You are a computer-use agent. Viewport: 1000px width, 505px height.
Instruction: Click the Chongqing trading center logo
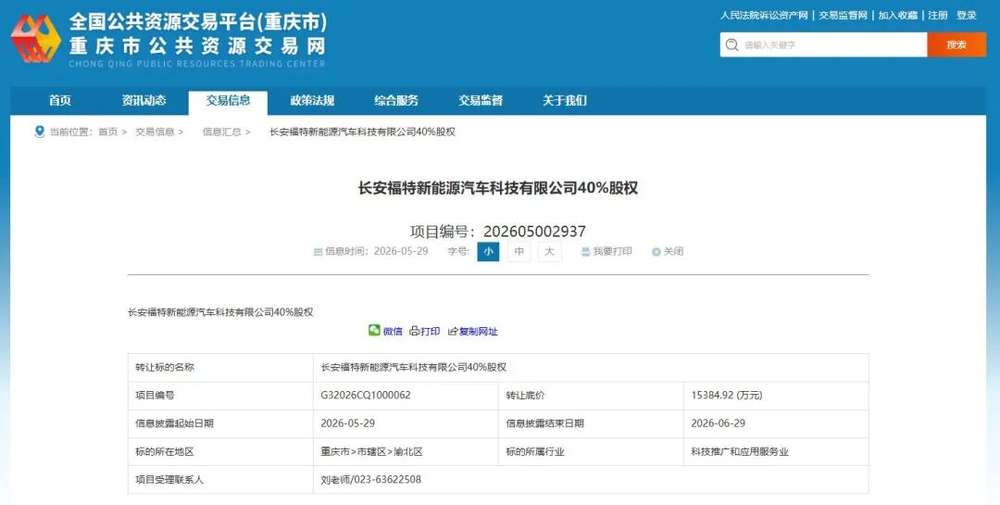coord(36,39)
